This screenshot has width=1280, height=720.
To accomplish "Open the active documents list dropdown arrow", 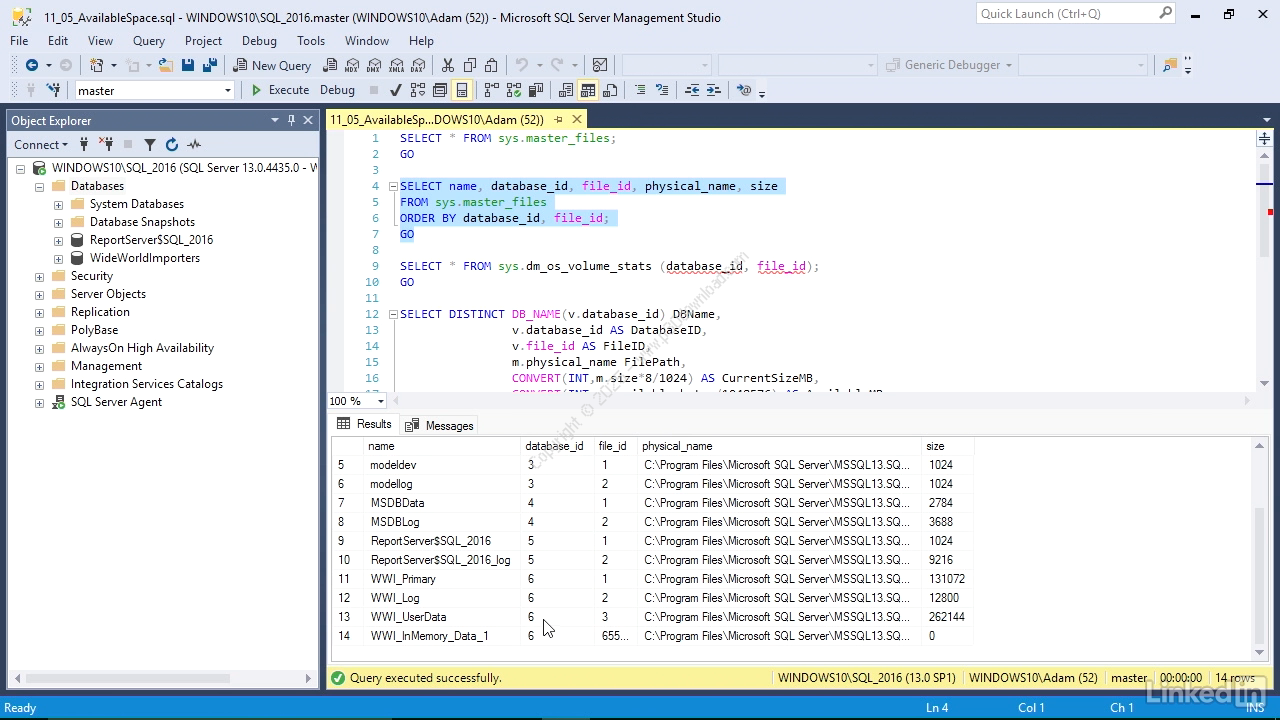I will click(1267, 120).
